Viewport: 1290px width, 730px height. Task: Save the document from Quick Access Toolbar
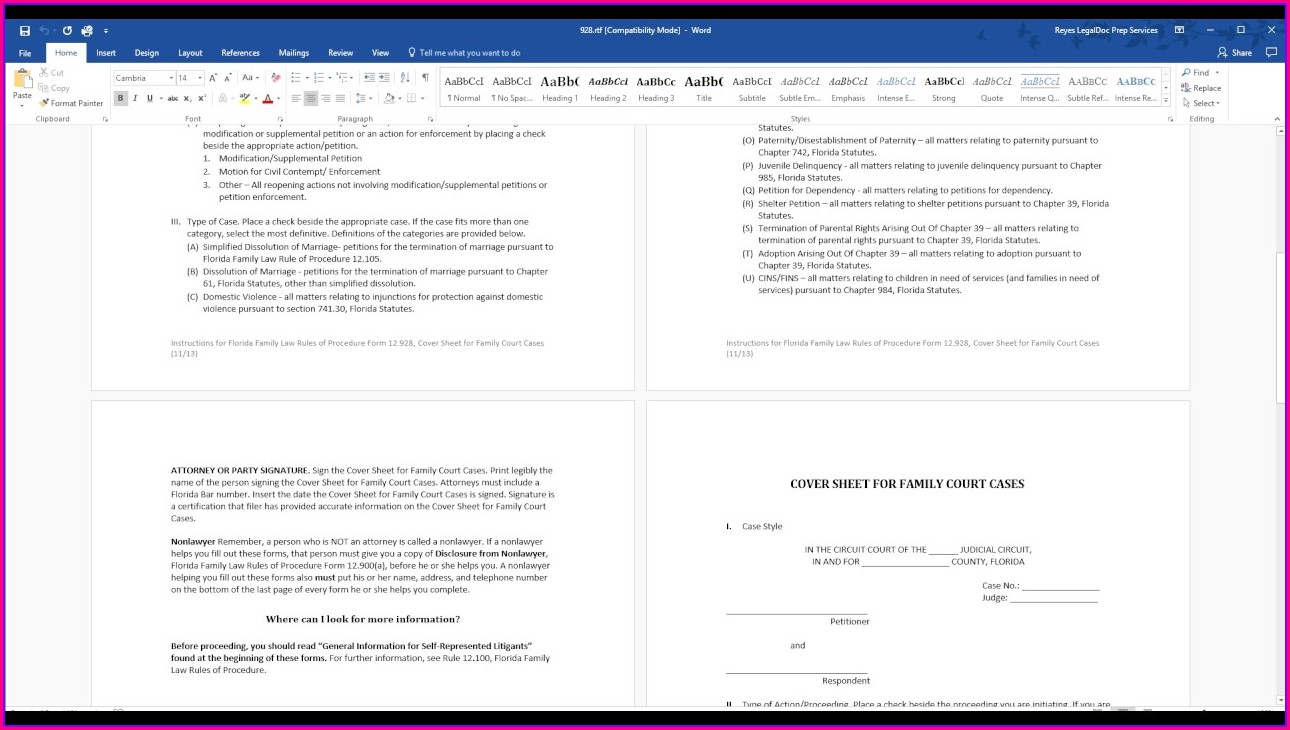click(25, 30)
